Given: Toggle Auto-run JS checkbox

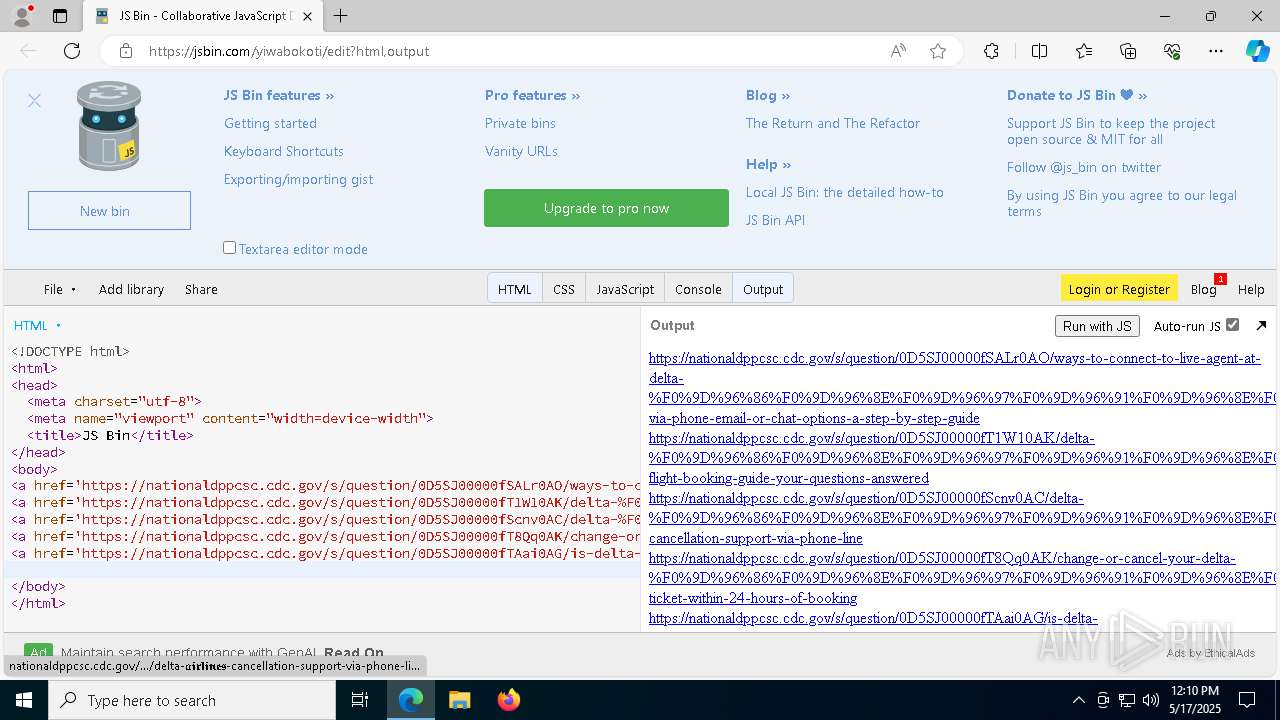Looking at the screenshot, I should point(1232,325).
